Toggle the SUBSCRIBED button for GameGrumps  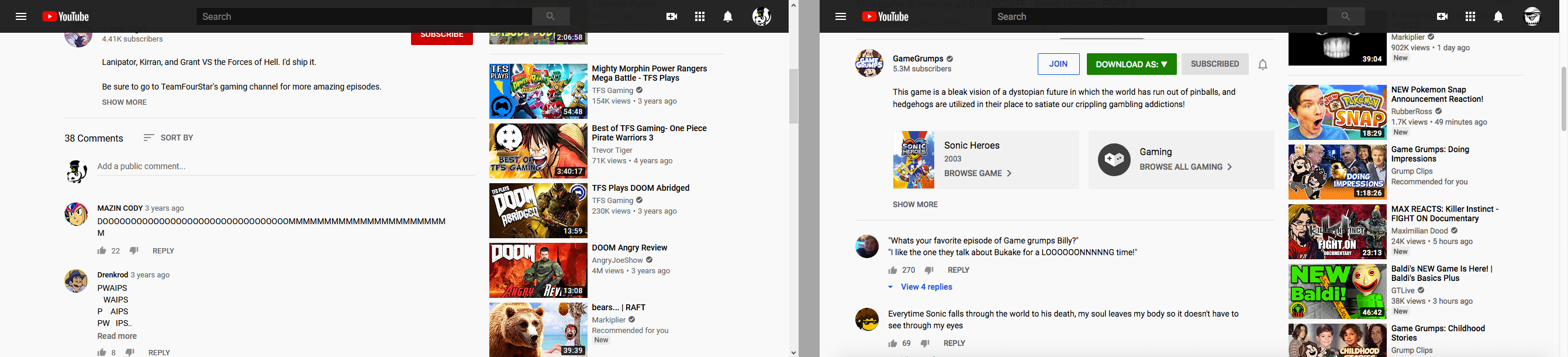[1214, 64]
